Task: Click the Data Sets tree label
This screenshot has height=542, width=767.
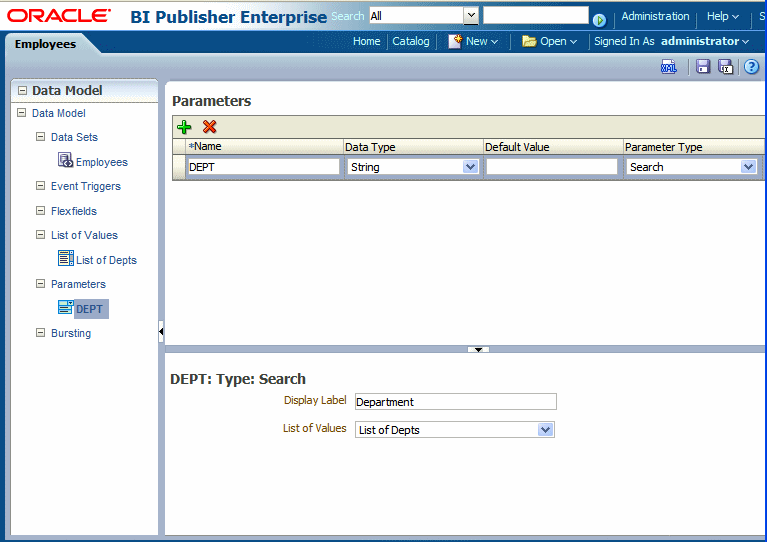Action: point(74,137)
